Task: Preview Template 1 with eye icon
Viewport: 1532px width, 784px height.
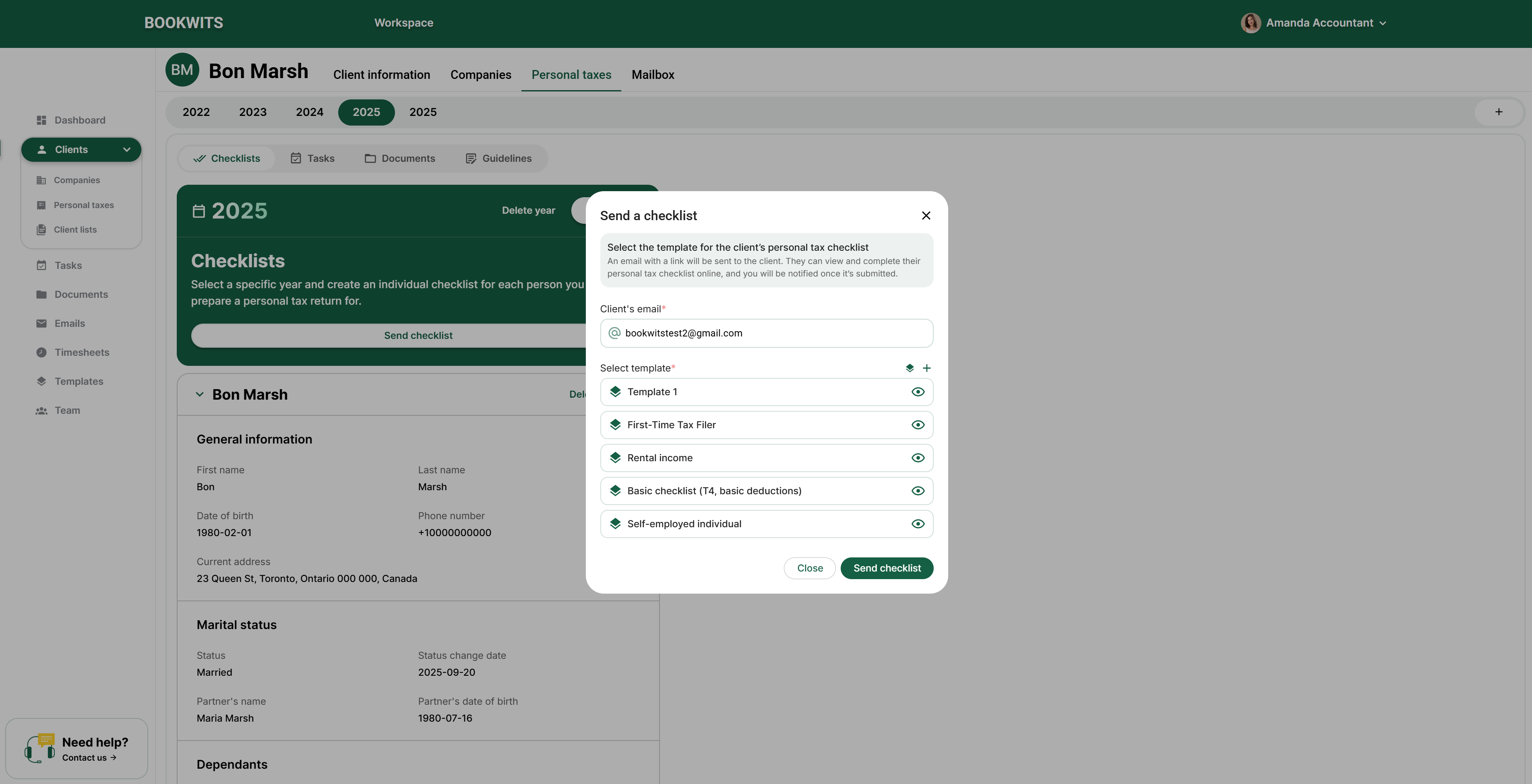Action: pos(917,392)
